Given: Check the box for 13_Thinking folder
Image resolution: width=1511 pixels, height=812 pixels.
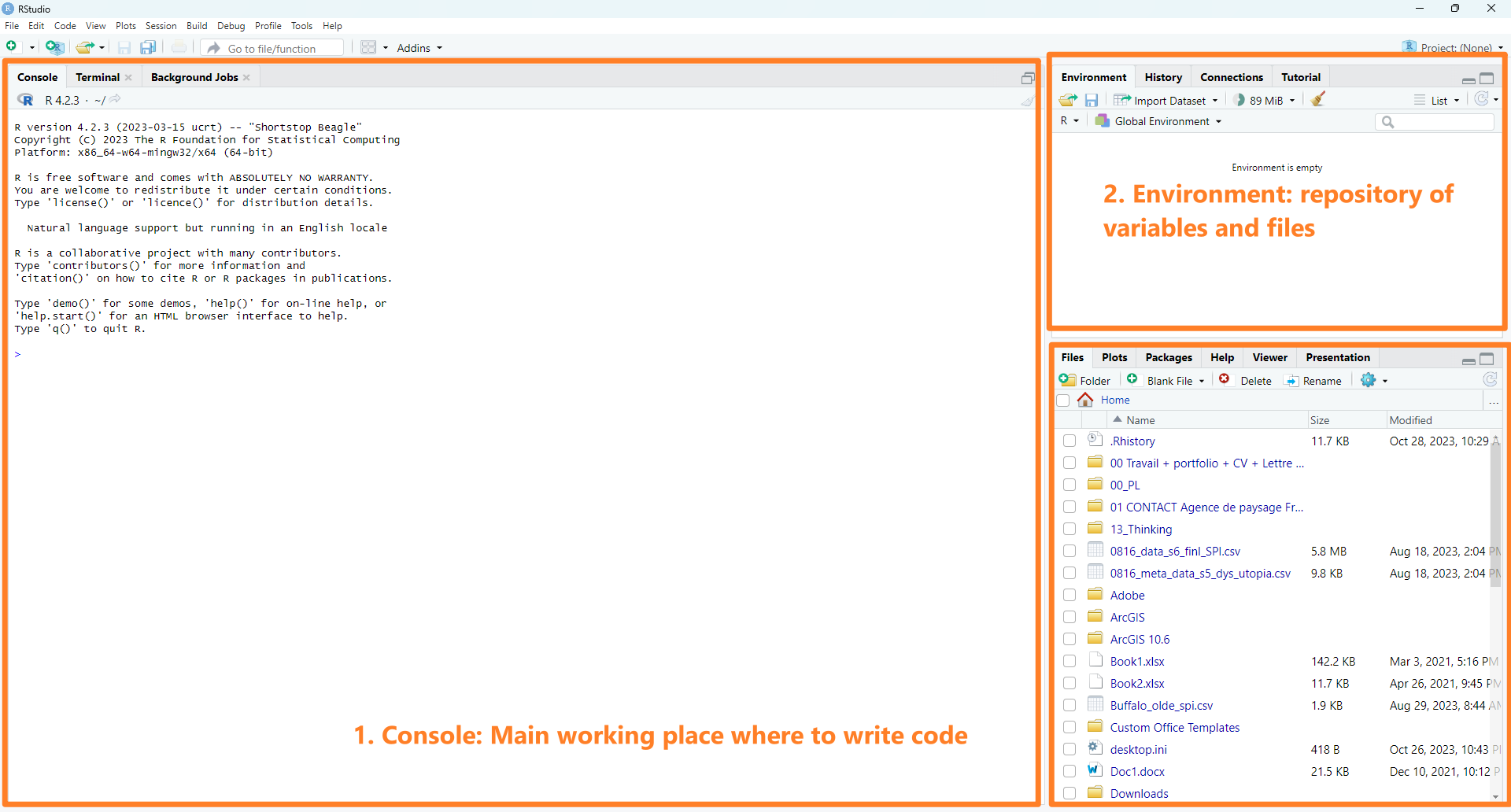Looking at the screenshot, I should (1070, 529).
